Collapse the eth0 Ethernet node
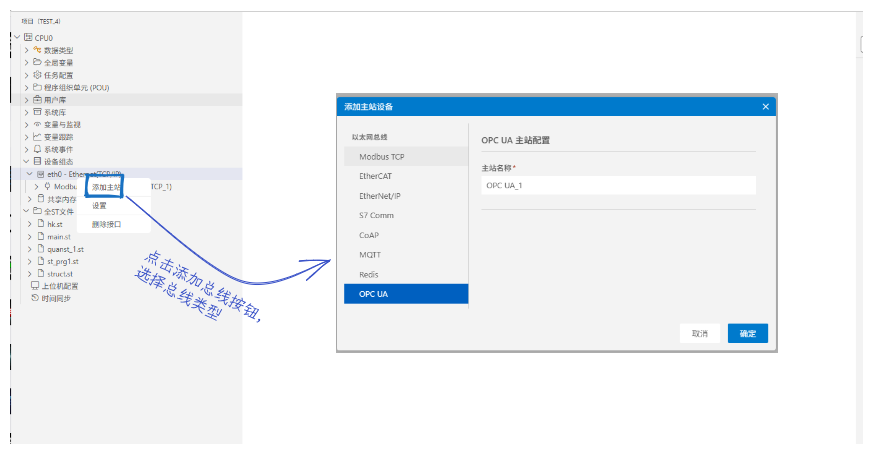This screenshot has width=873, height=454. click(30, 174)
